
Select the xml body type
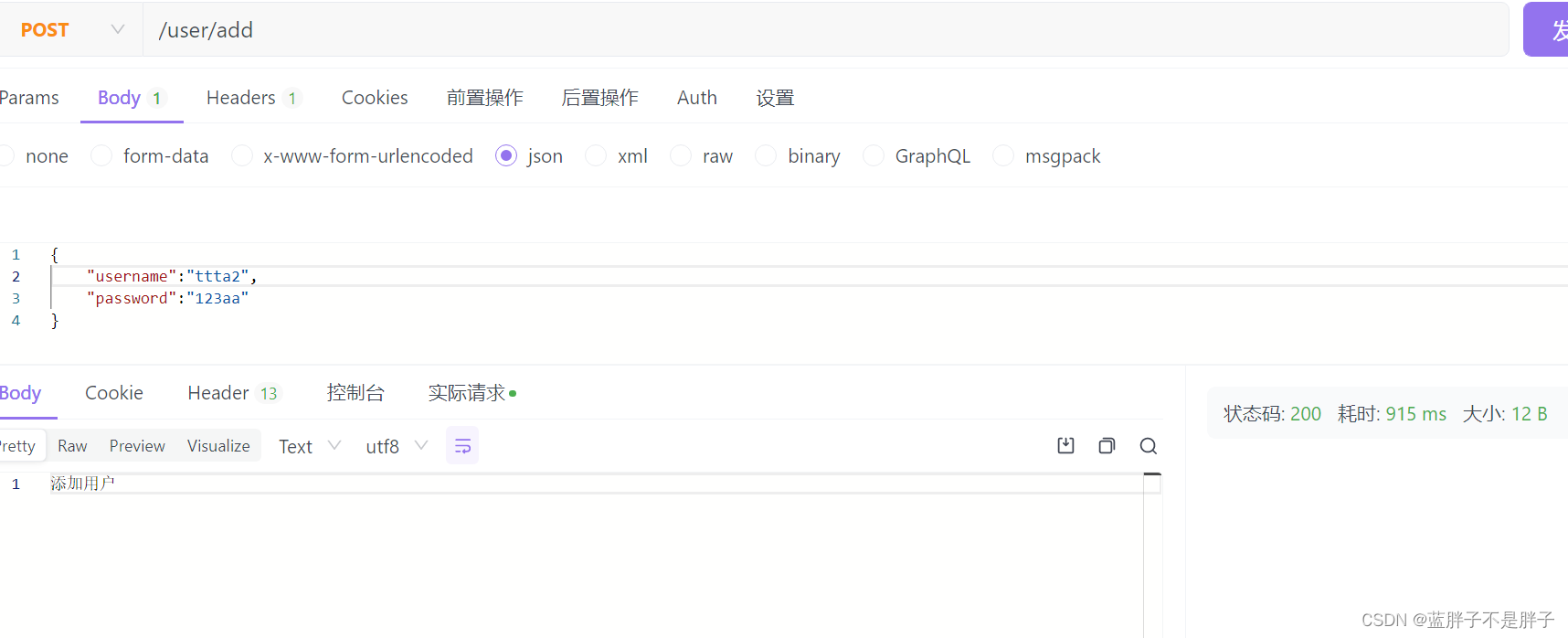click(x=617, y=156)
